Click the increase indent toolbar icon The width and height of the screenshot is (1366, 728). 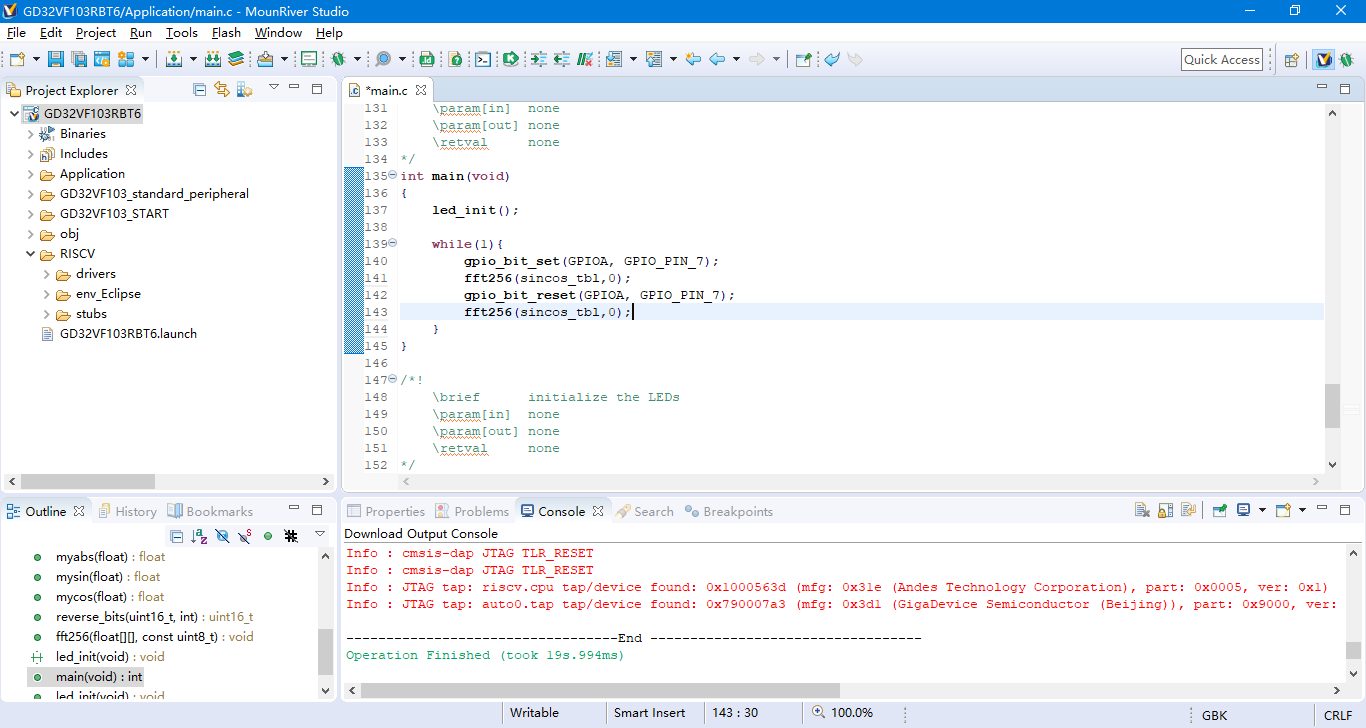tap(539, 59)
